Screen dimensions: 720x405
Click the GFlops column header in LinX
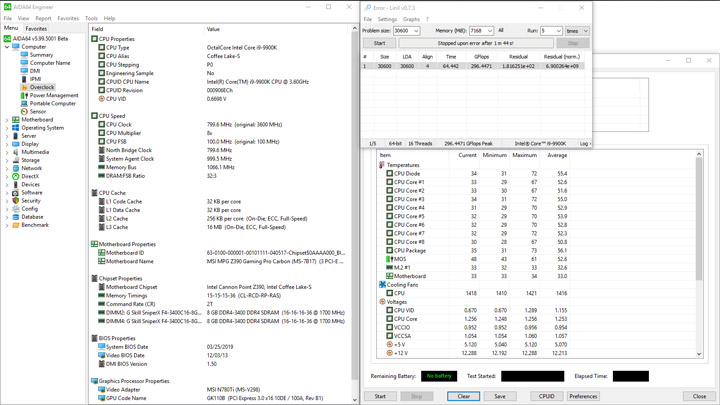click(x=481, y=57)
